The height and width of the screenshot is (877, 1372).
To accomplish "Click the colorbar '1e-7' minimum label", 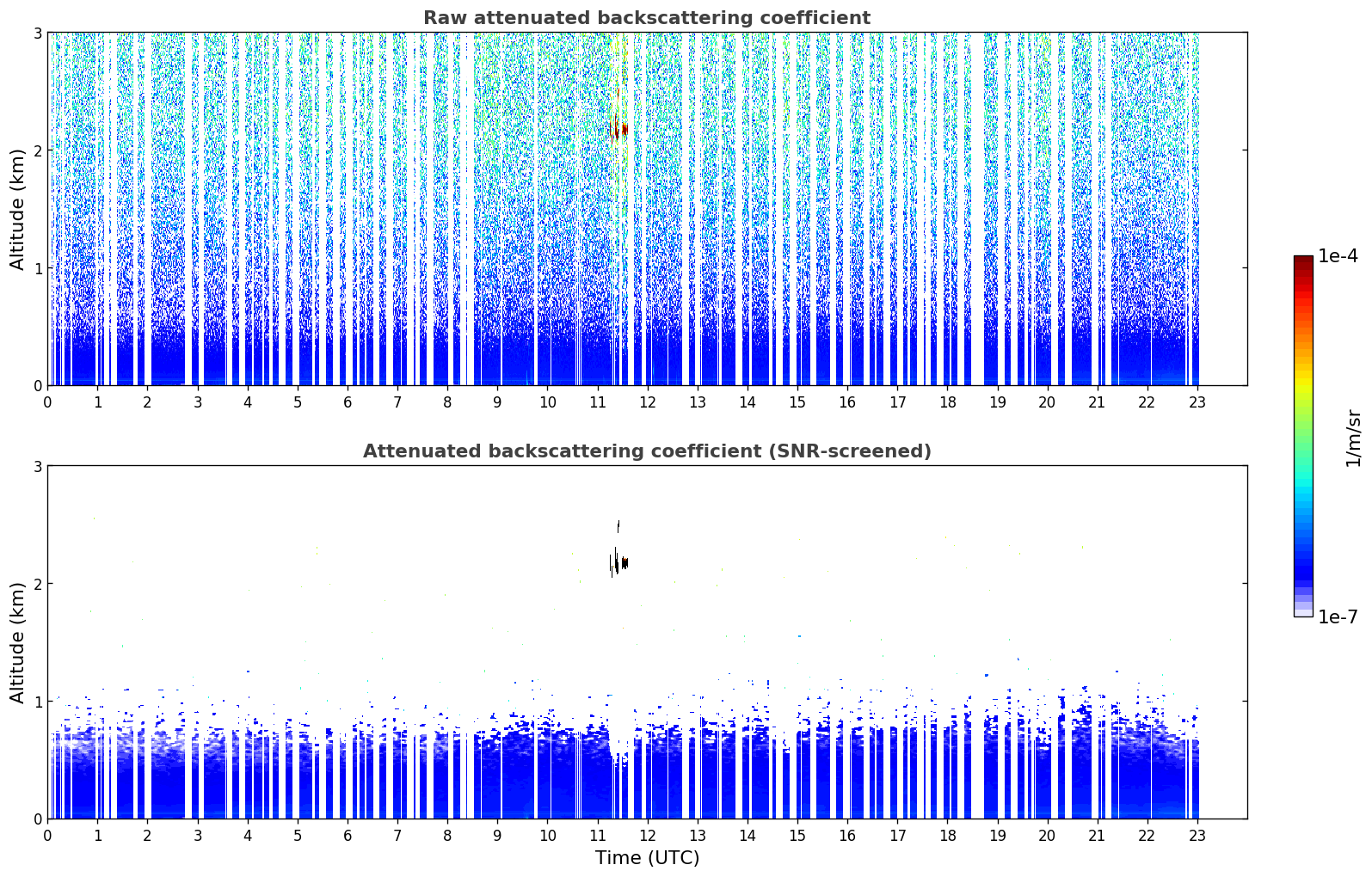I will pyautogui.click(x=1338, y=617).
